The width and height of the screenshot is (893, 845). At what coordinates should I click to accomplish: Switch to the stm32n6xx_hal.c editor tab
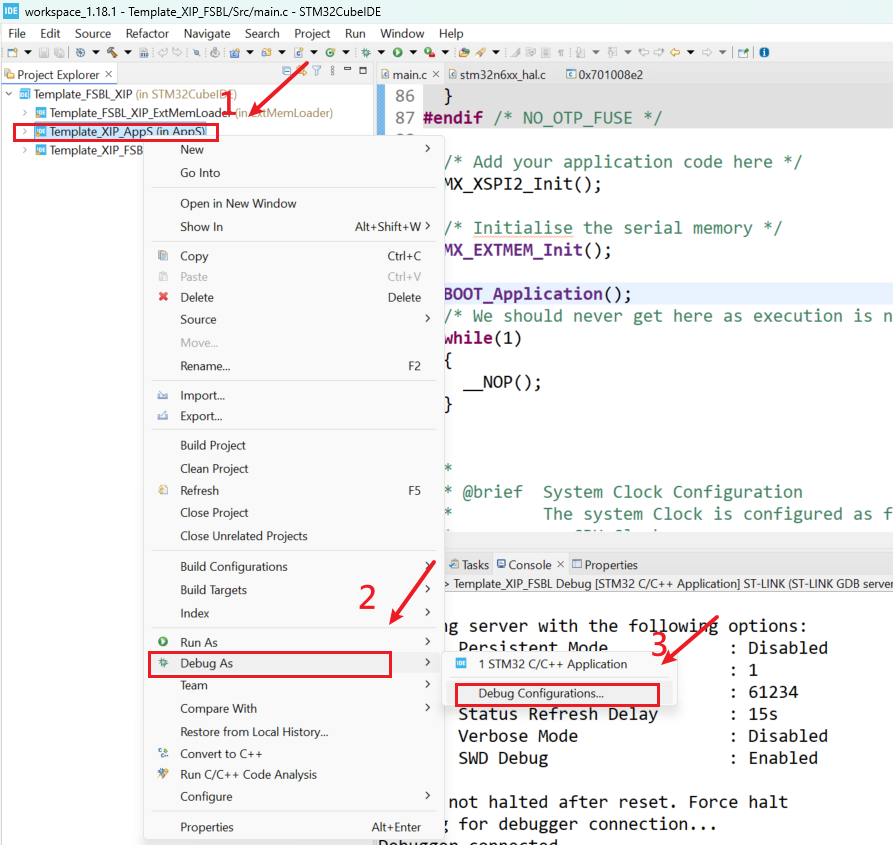click(497, 75)
